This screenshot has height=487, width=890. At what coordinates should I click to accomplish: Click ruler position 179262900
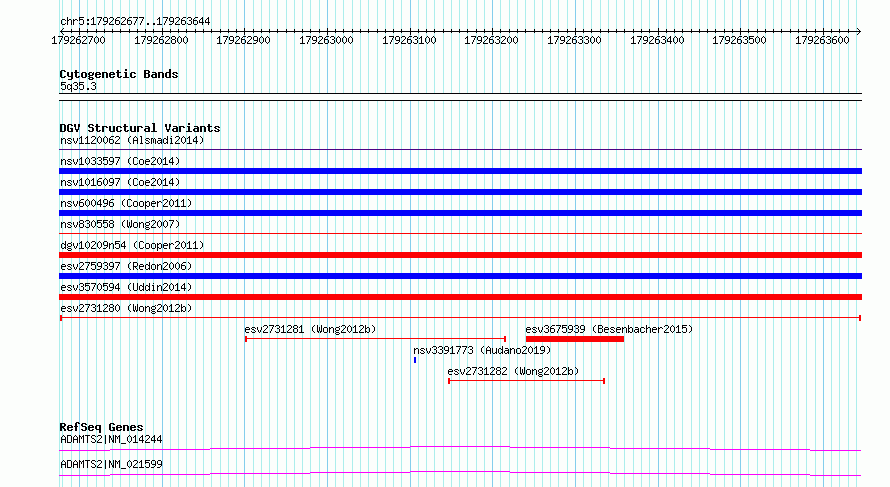[244, 40]
